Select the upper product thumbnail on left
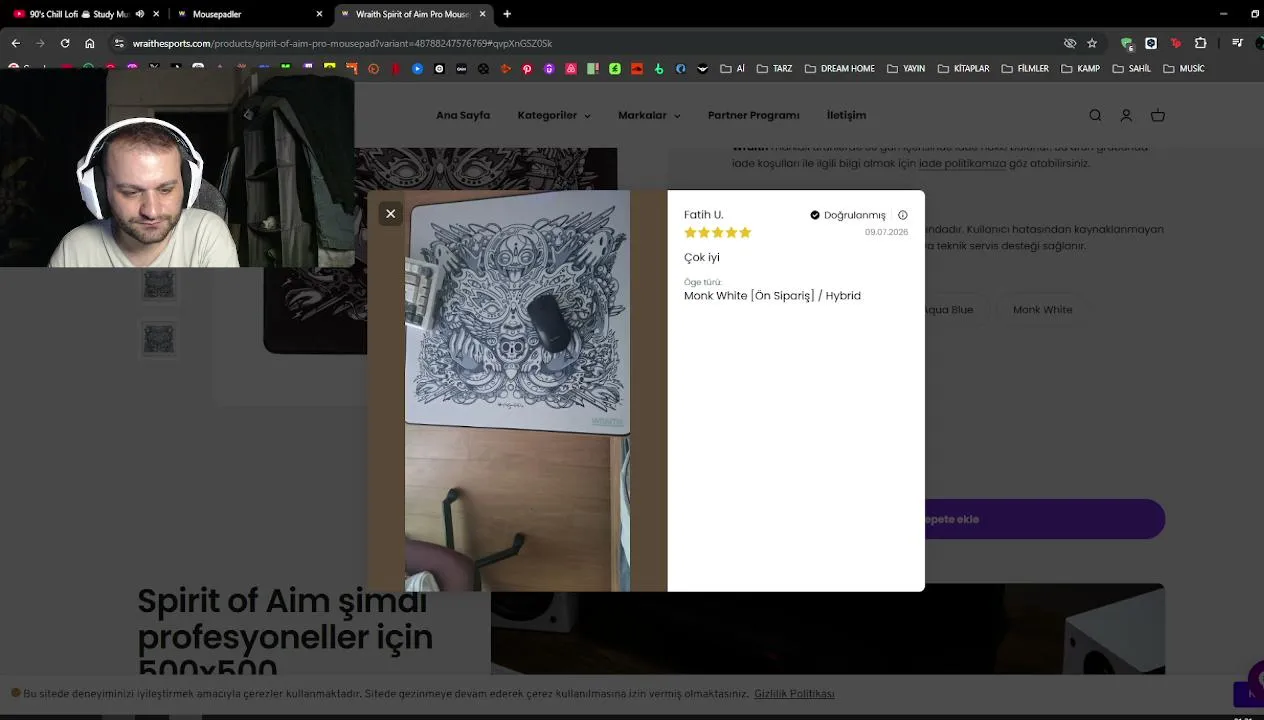The image size is (1264, 720). (x=158, y=284)
